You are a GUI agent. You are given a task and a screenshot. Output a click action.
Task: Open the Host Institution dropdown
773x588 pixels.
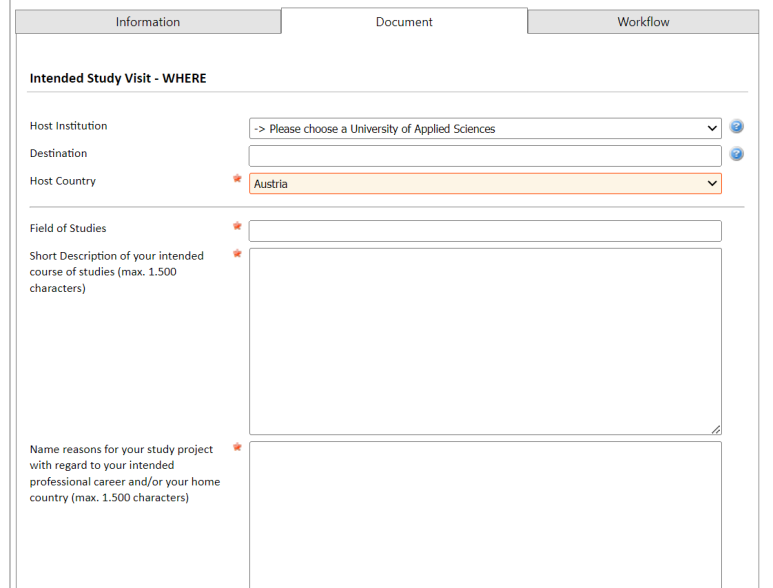[485, 129]
